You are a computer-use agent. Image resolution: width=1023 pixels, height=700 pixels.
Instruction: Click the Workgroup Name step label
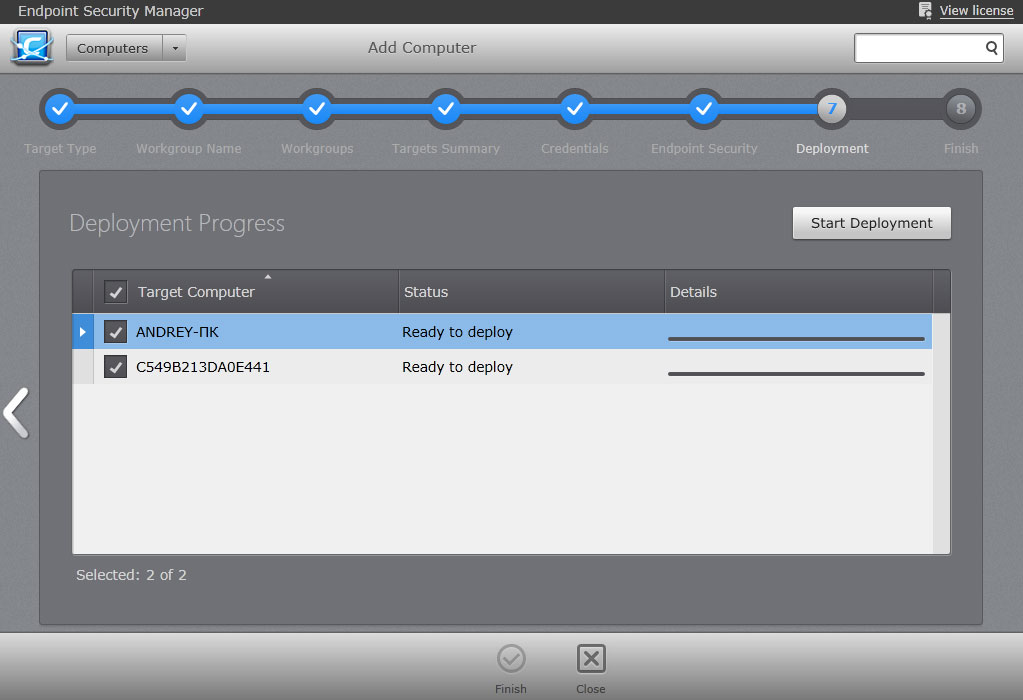[189, 149]
